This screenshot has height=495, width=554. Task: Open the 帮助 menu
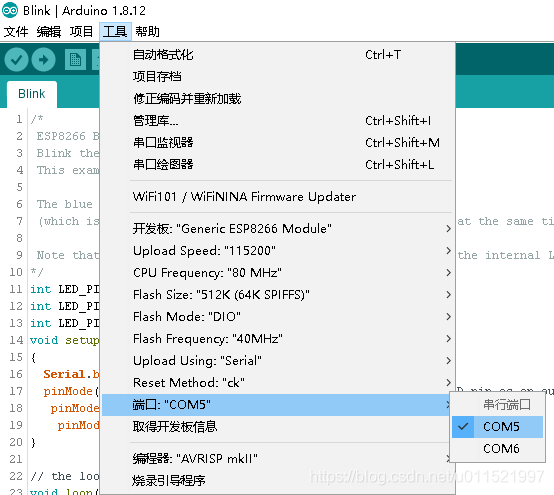148,31
